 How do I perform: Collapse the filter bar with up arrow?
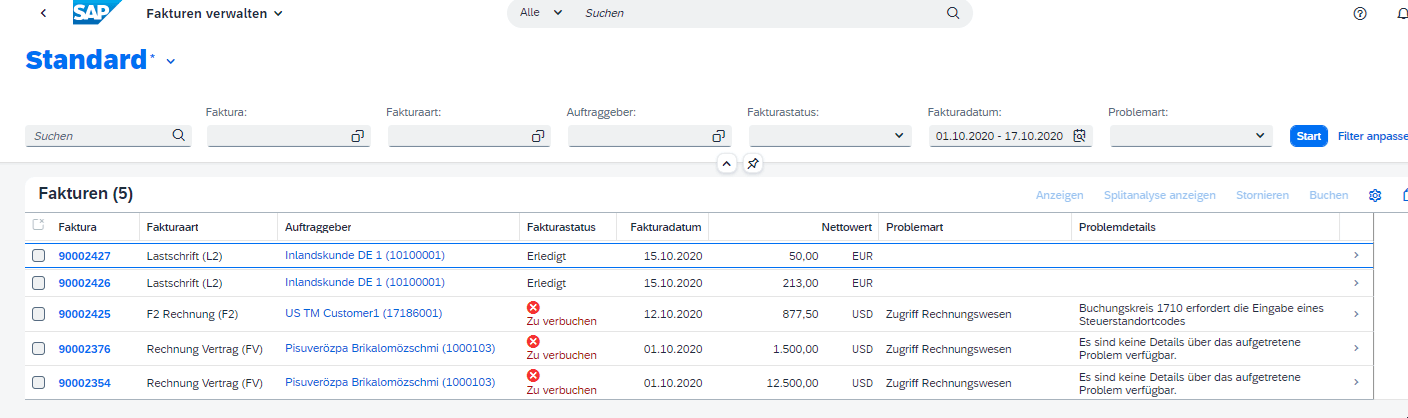(x=727, y=163)
